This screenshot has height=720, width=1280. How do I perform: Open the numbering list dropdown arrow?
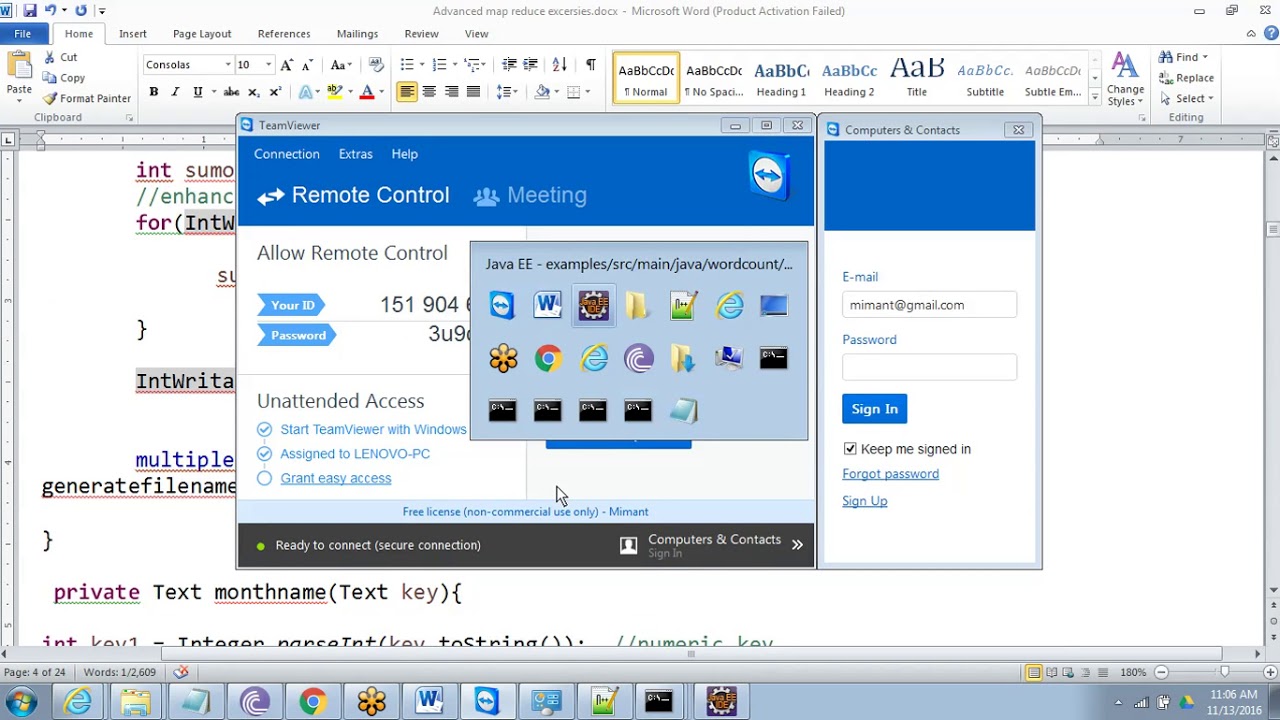453,65
